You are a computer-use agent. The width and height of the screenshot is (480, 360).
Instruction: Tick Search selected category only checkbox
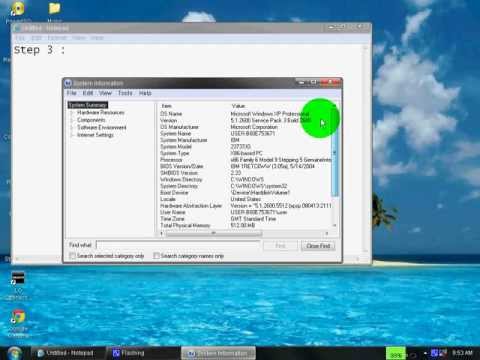pyautogui.click(x=72, y=256)
